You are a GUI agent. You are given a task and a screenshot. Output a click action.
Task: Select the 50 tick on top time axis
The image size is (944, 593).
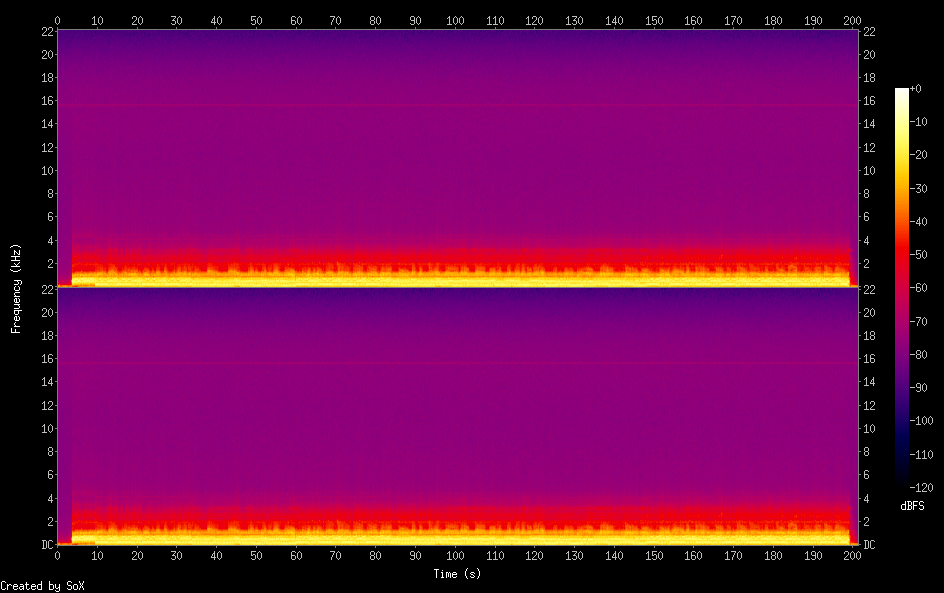pos(256,19)
